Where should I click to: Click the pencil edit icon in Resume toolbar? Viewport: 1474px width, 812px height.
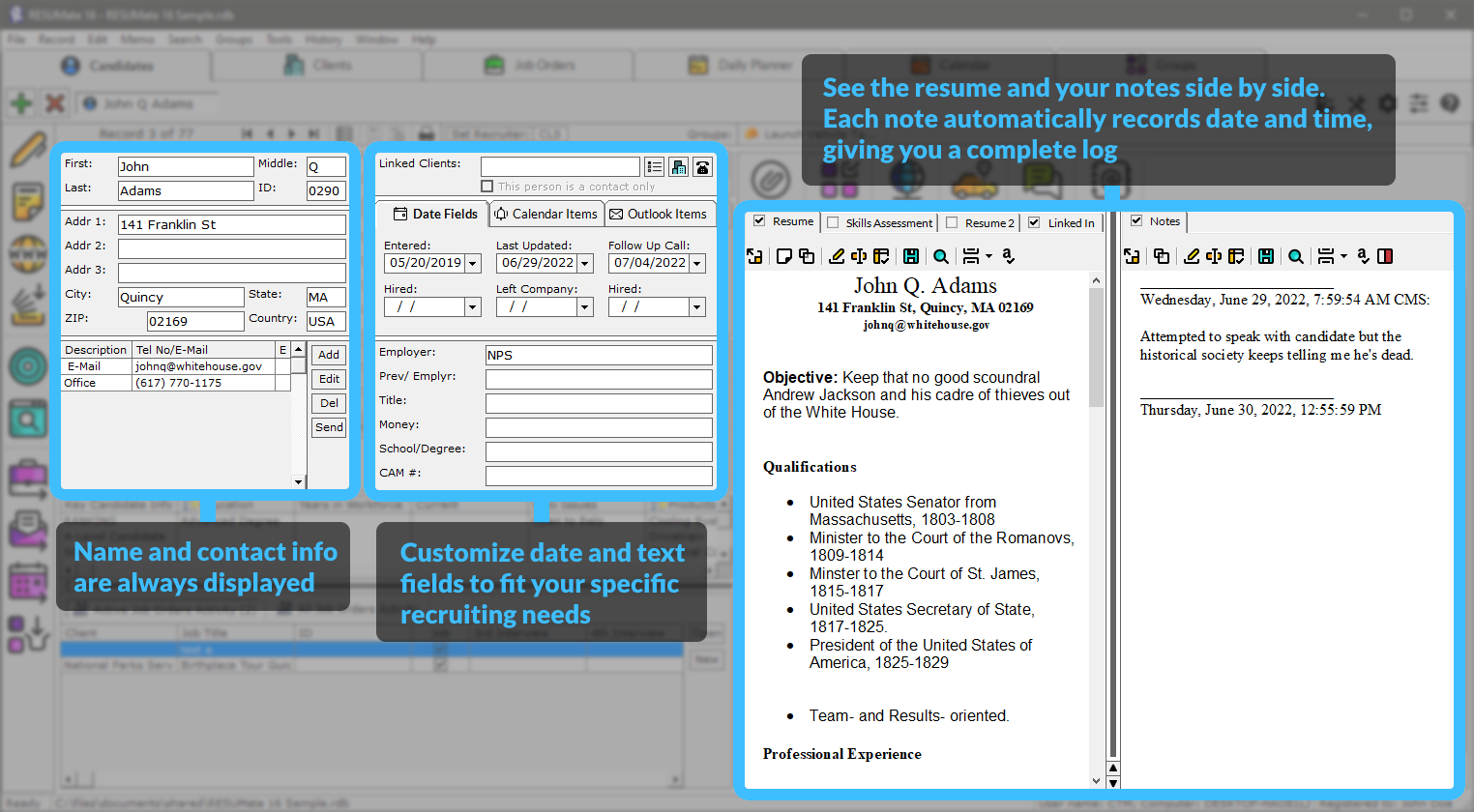(837, 256)
